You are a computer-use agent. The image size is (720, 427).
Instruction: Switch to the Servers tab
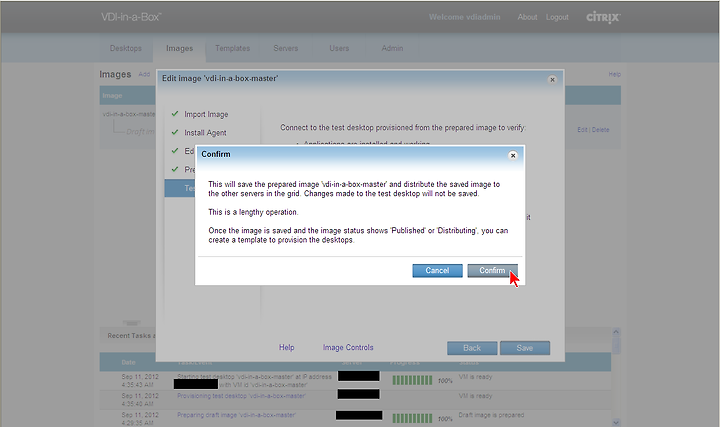(286, 48)
